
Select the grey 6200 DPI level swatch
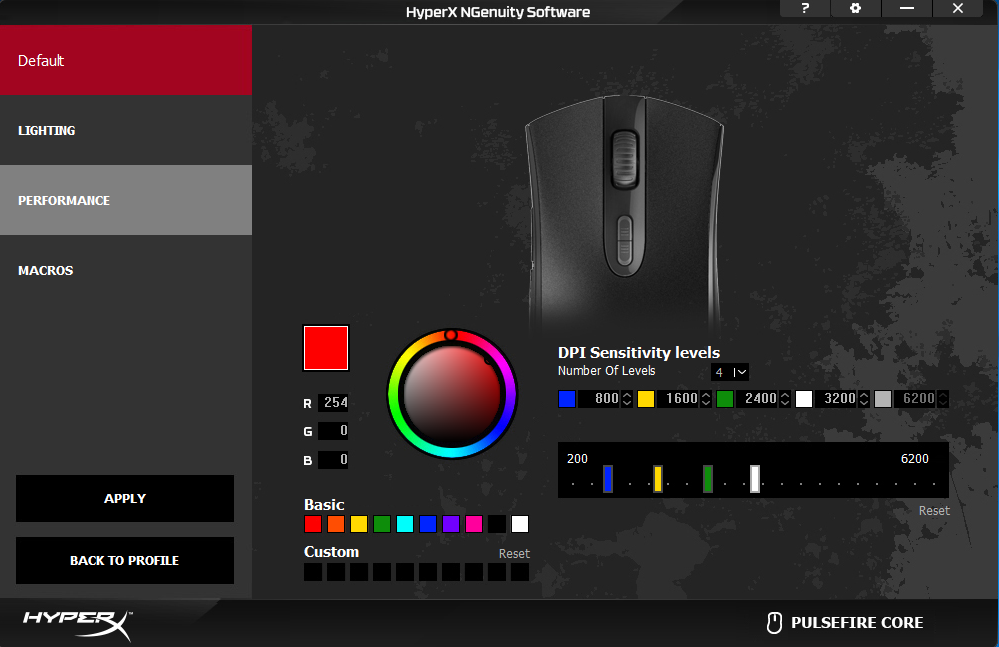883,398
